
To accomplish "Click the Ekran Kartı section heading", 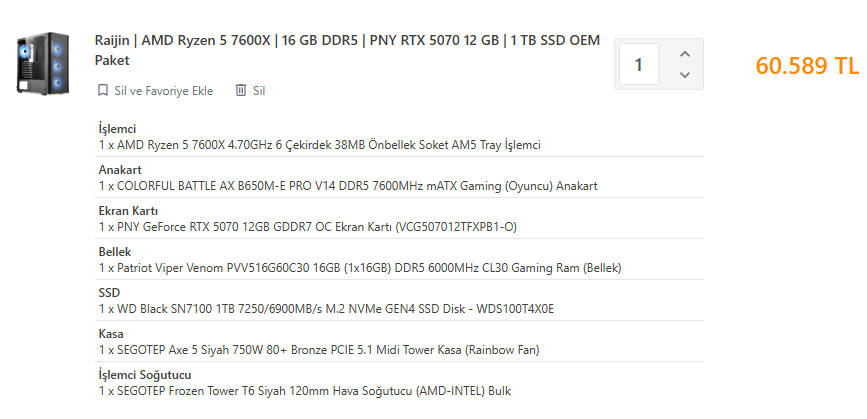I will tap(127, 211).
